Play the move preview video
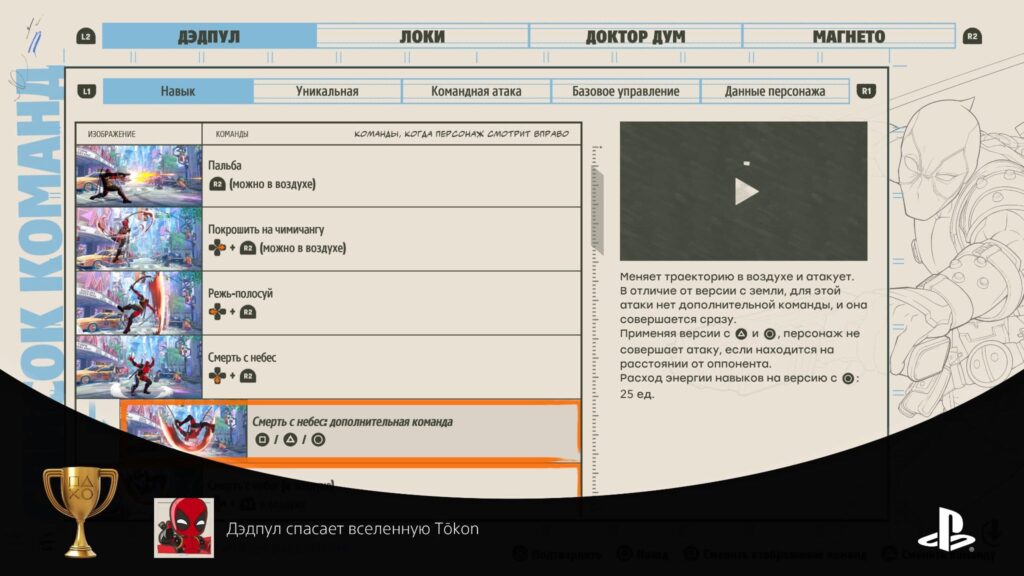This screenshot has height=576, width=1024. point(744,191)
